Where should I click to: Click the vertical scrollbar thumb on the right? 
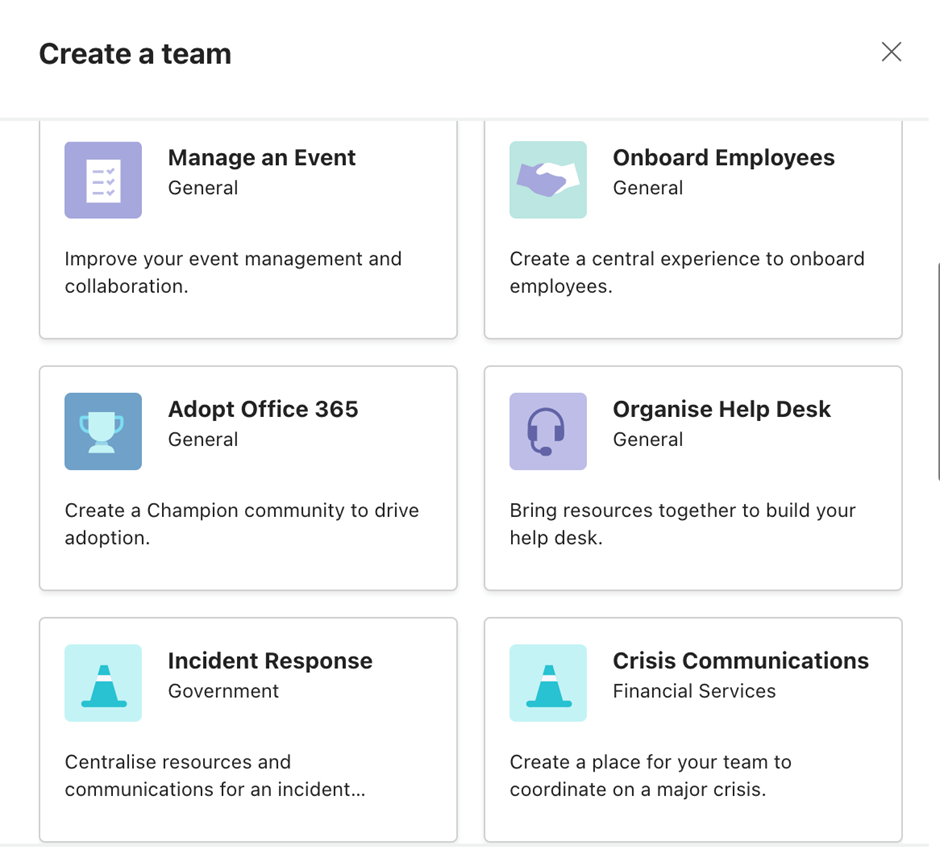(x=937, y=372)
